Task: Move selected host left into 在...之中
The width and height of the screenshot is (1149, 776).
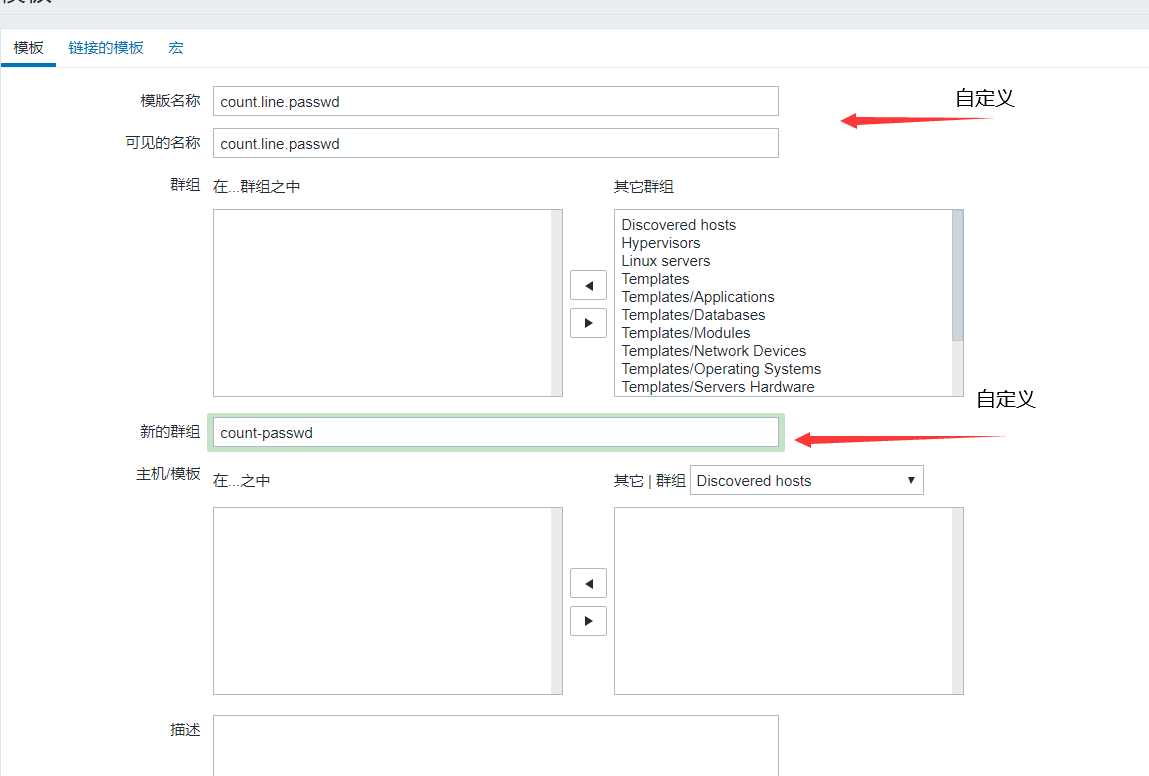Action: pos(588,583)
